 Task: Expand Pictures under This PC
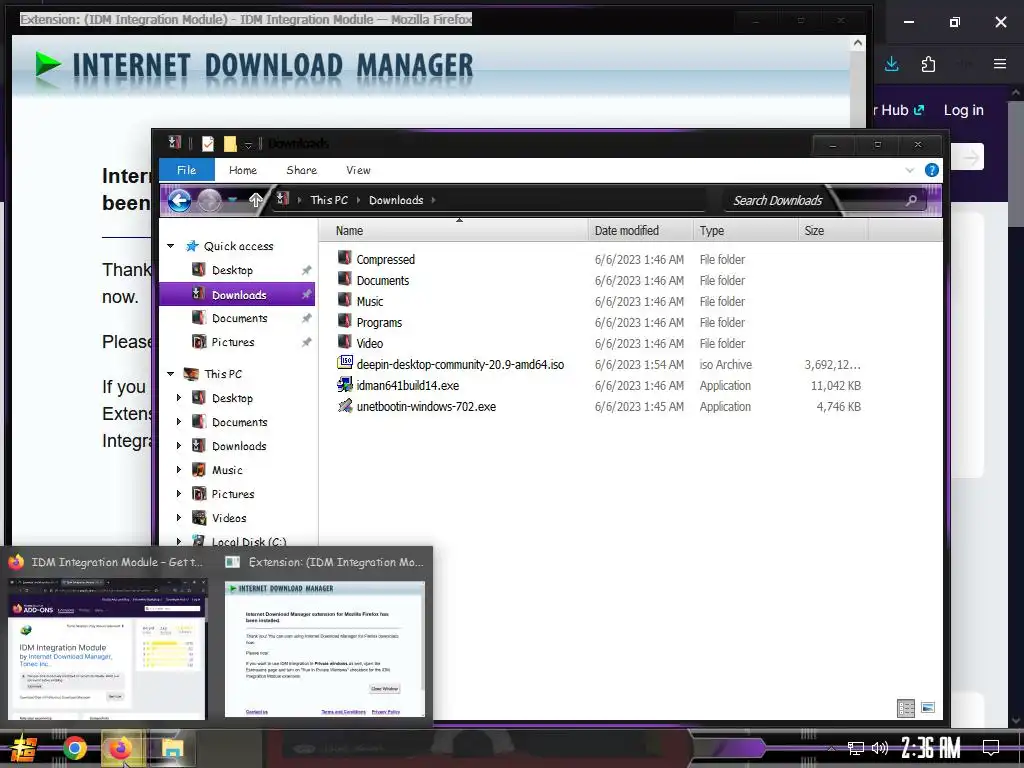[179, 494]
